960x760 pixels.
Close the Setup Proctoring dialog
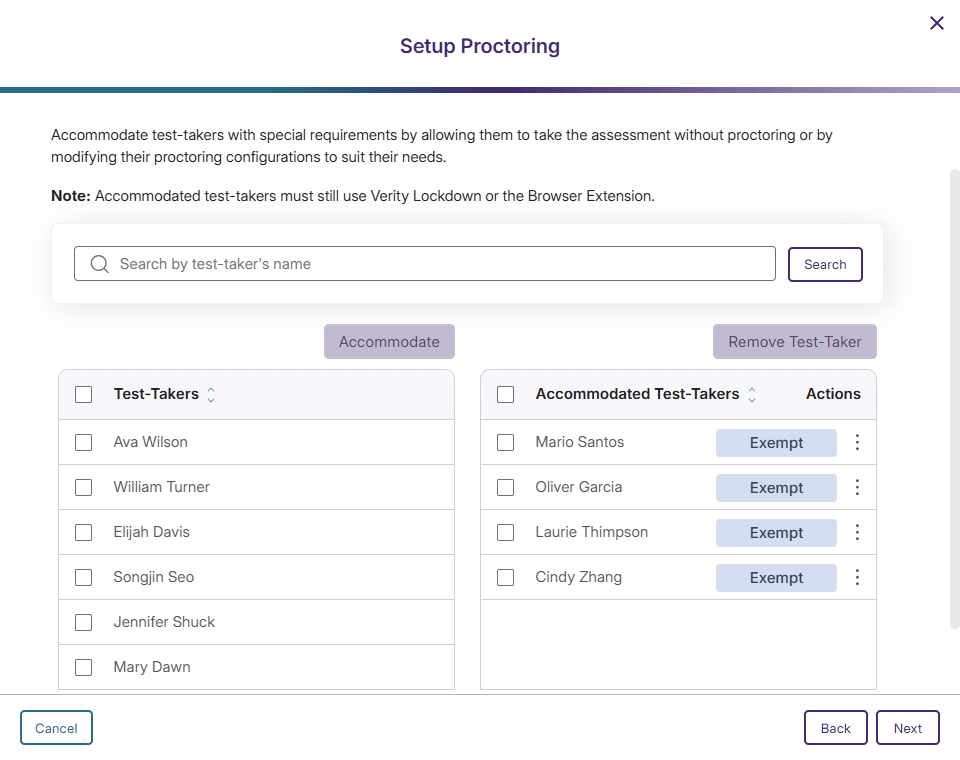point(936,23)
